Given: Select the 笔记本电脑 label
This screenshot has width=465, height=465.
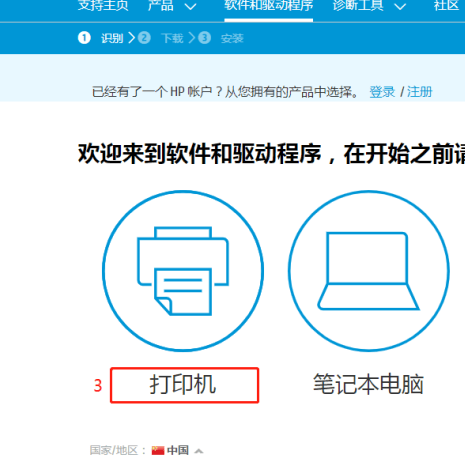Looking at the screenshot, I should [368, 385].
